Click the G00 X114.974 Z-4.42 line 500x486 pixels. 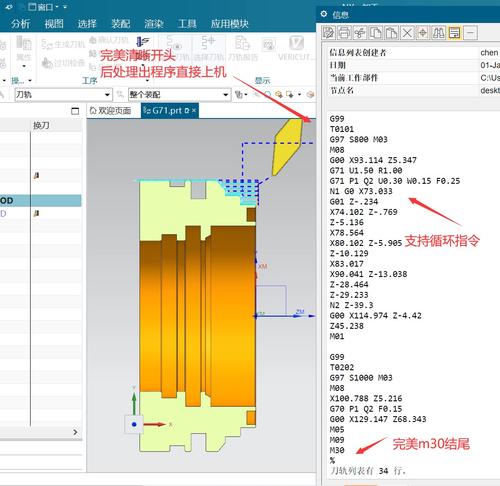pyautogui.click(x=375, y=315)
